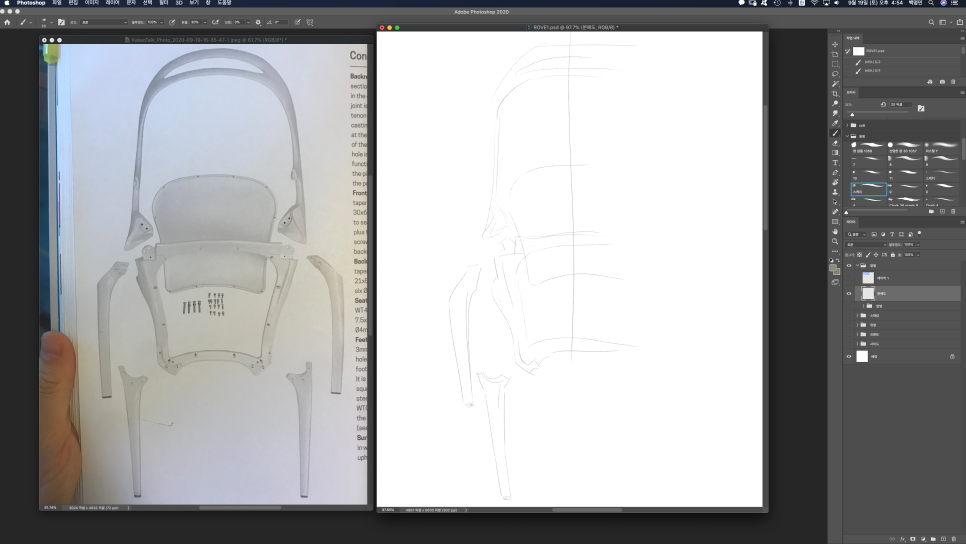Open the brush preset picker dropdown
This screenshot has width=966, height=544.
52,22
